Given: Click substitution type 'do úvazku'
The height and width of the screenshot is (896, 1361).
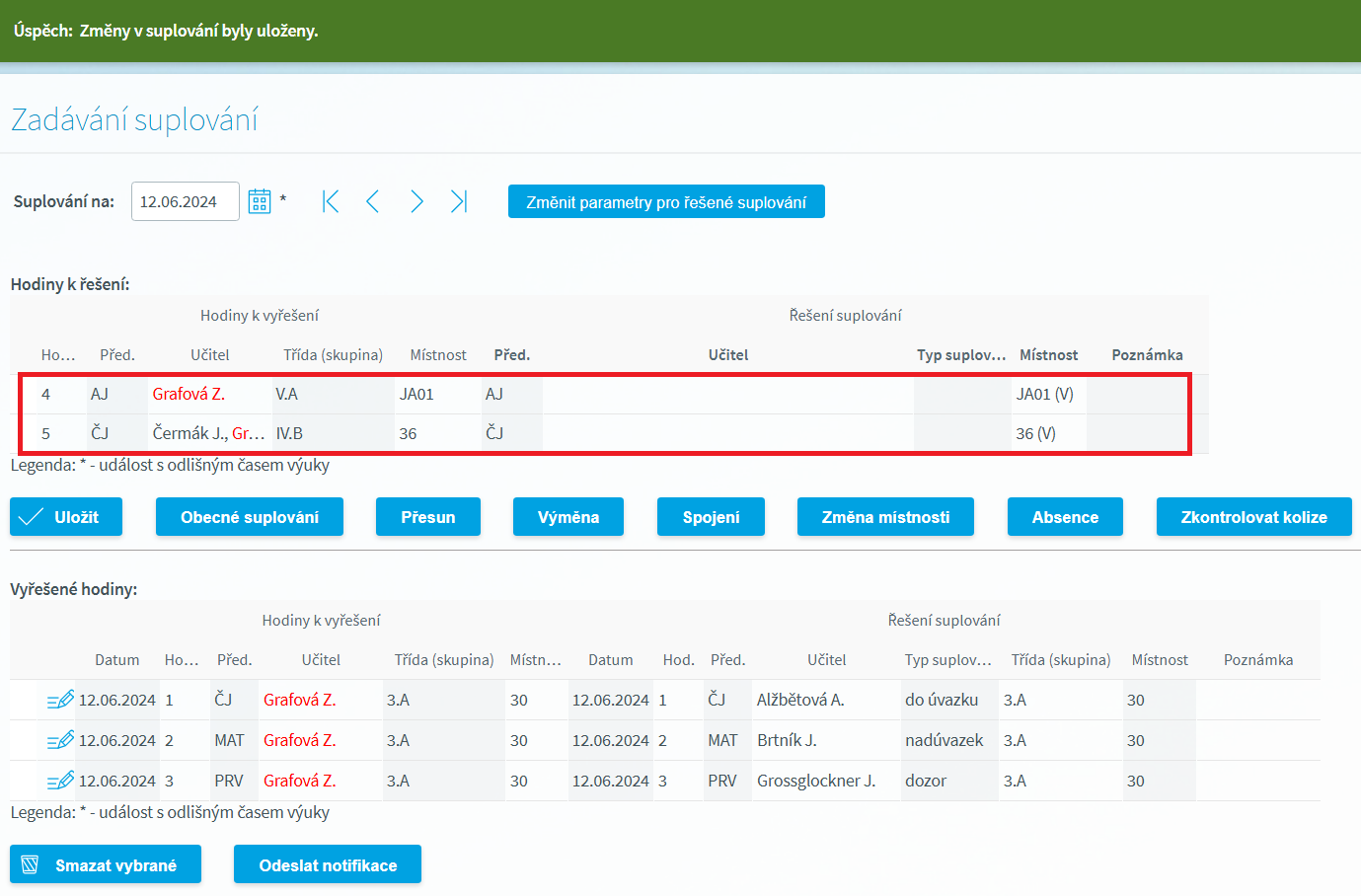Looking at the screenshot, I should [942, 700].
